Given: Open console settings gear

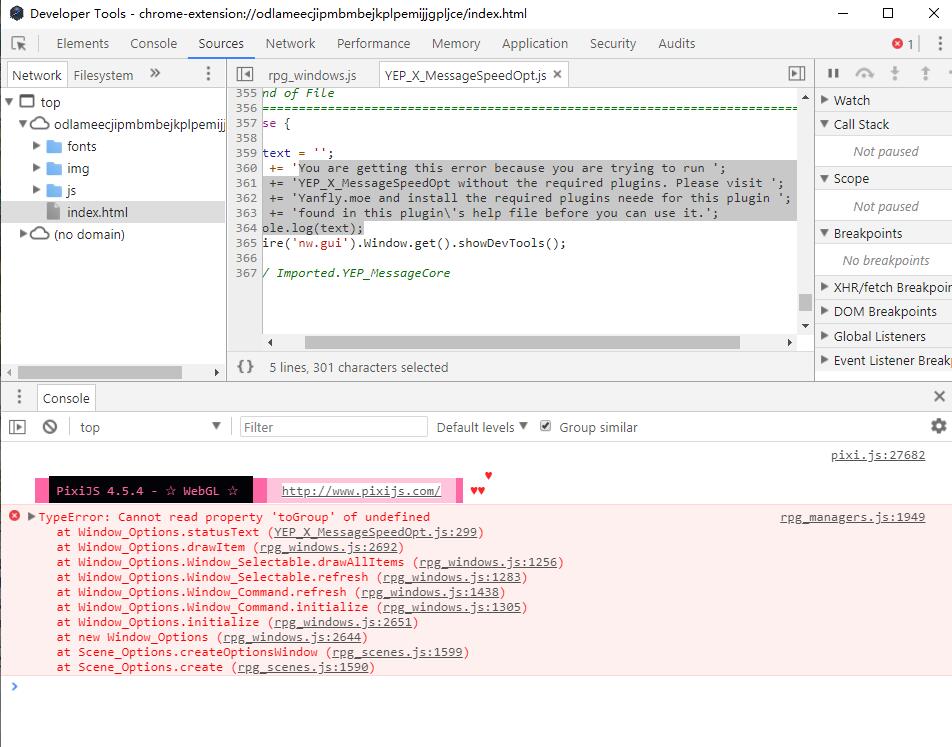Looking at the screenshot, I should (x=939, y=426).
